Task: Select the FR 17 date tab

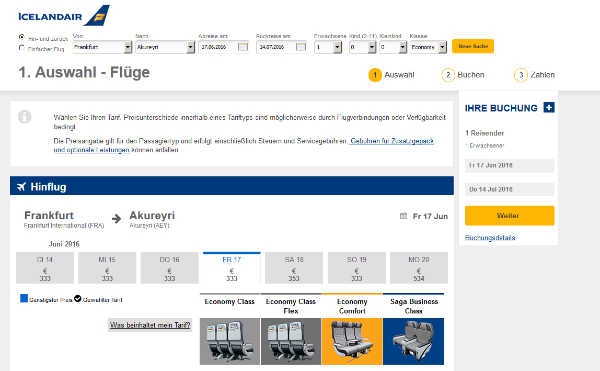Action: (x=232, y=268)
